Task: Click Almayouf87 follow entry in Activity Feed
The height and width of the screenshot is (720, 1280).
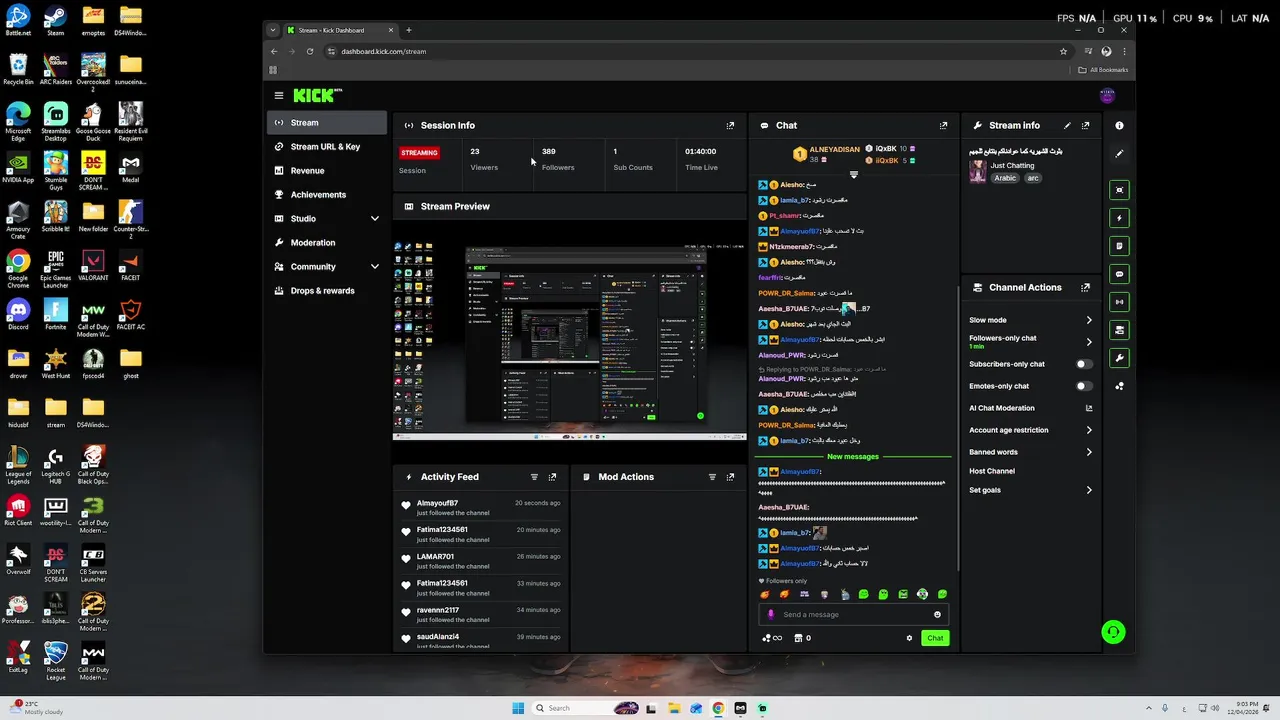Action: (482, 508)
